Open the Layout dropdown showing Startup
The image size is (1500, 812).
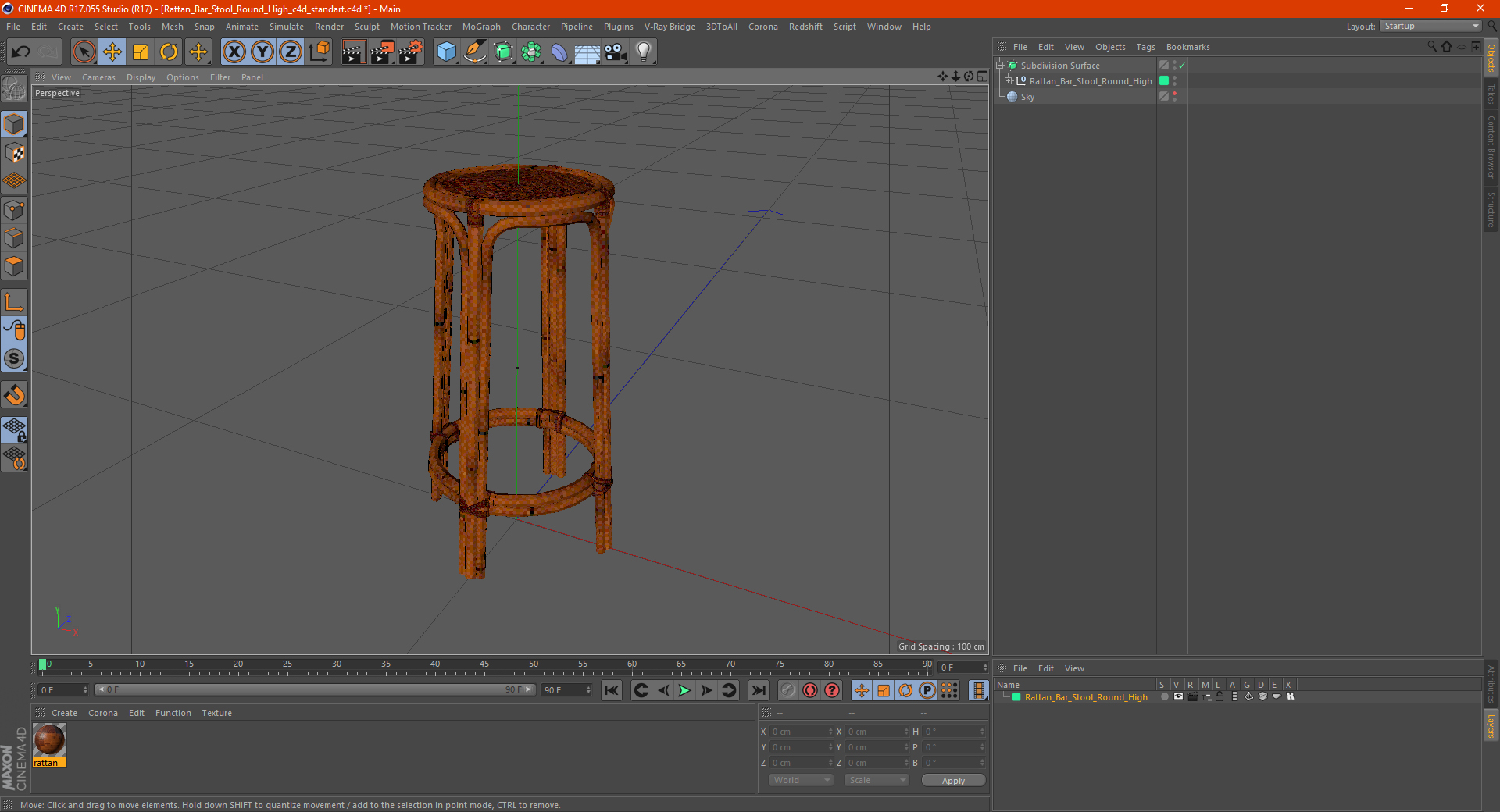click(x=1431, y=26)
